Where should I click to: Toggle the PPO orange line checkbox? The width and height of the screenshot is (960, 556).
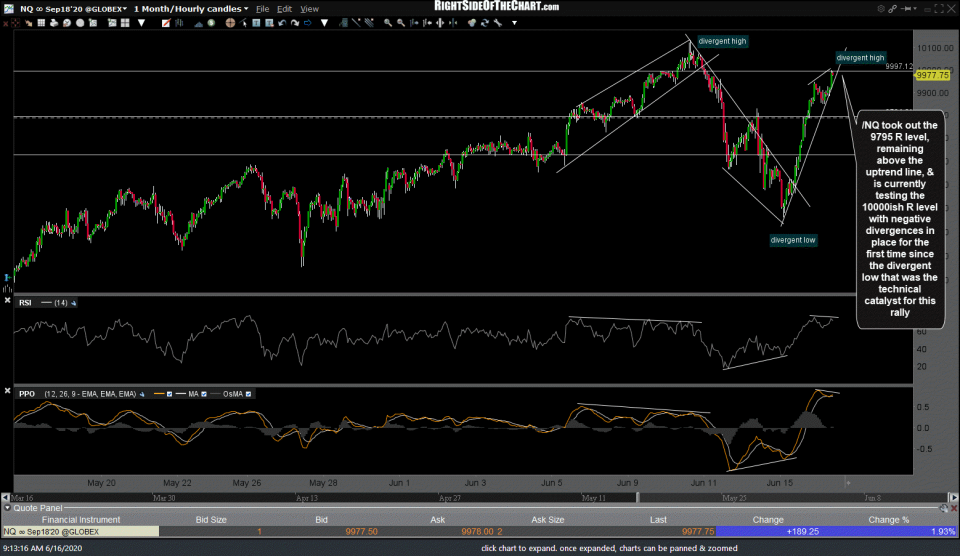tap(170, 394)
